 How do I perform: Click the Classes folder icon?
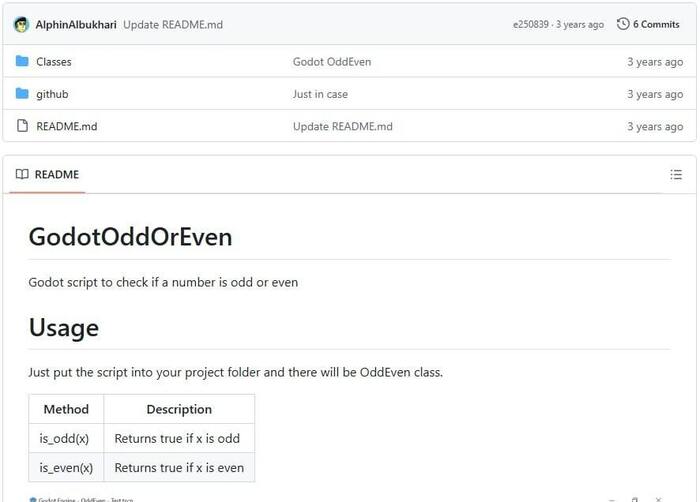coord(22,61)
